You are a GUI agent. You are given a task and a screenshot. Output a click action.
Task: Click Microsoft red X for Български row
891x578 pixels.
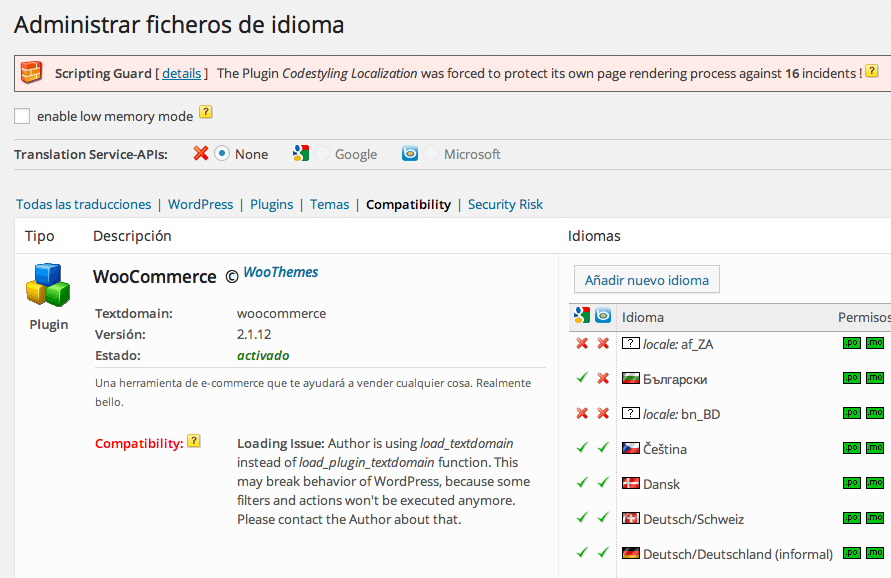pyautogui.click(x=603, y=378)
